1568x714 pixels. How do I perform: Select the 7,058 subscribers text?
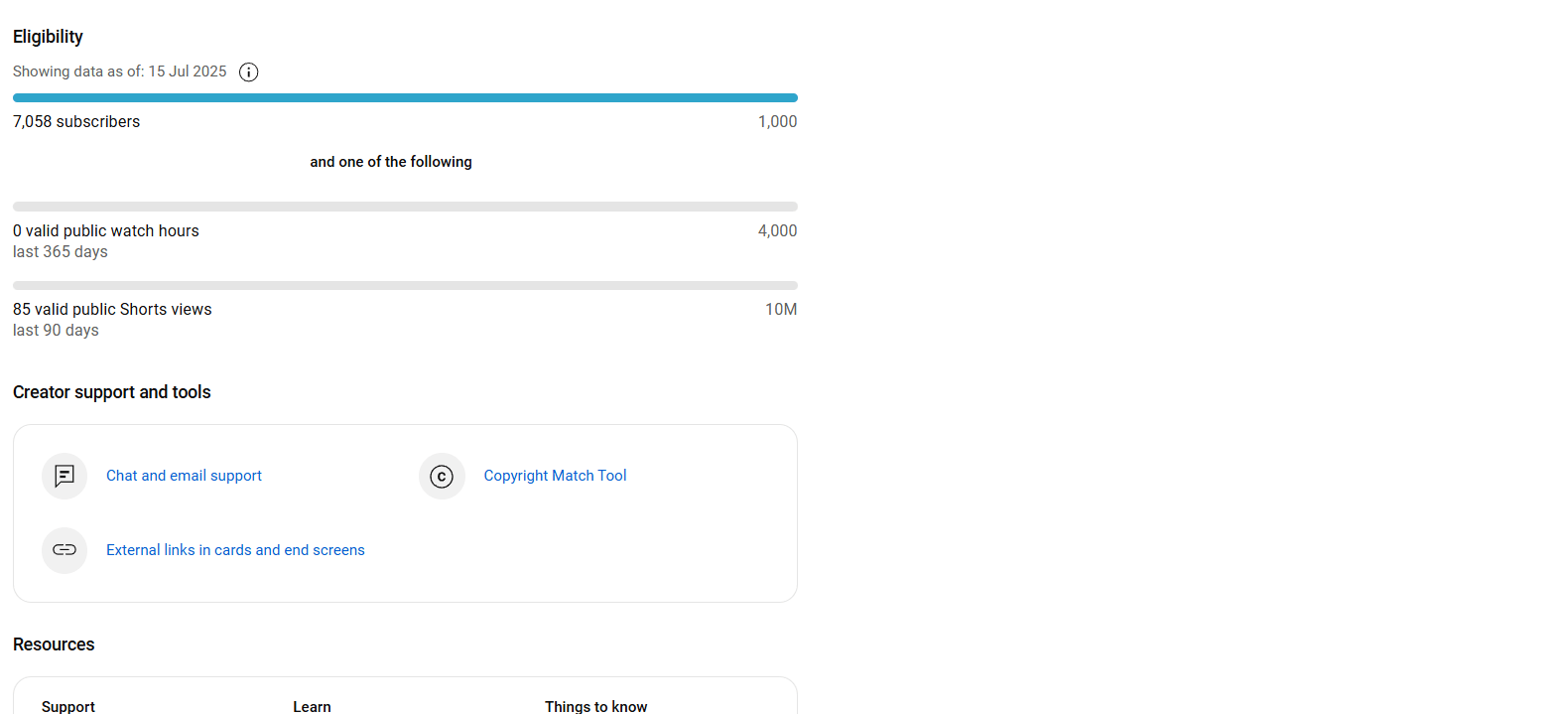[76, 121]
